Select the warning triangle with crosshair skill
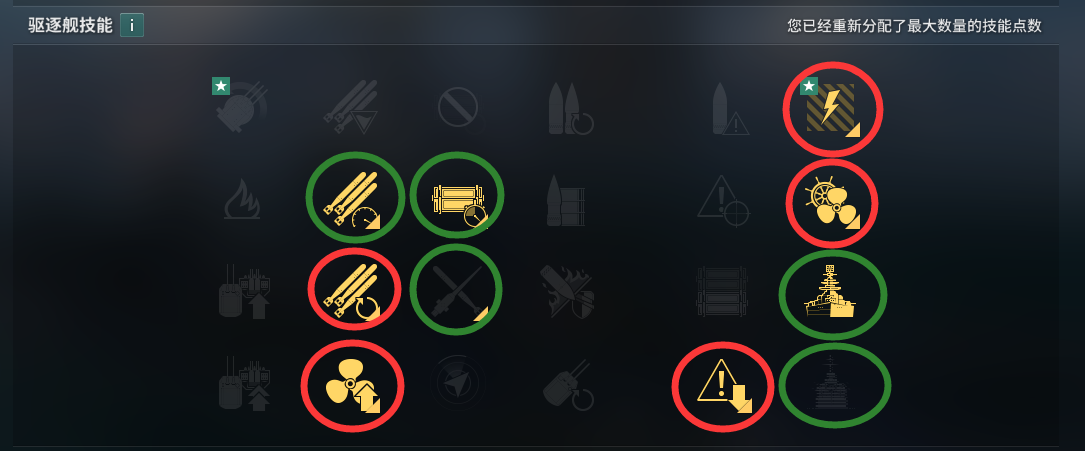This screenshot has height=451, width=1085. 723,201
